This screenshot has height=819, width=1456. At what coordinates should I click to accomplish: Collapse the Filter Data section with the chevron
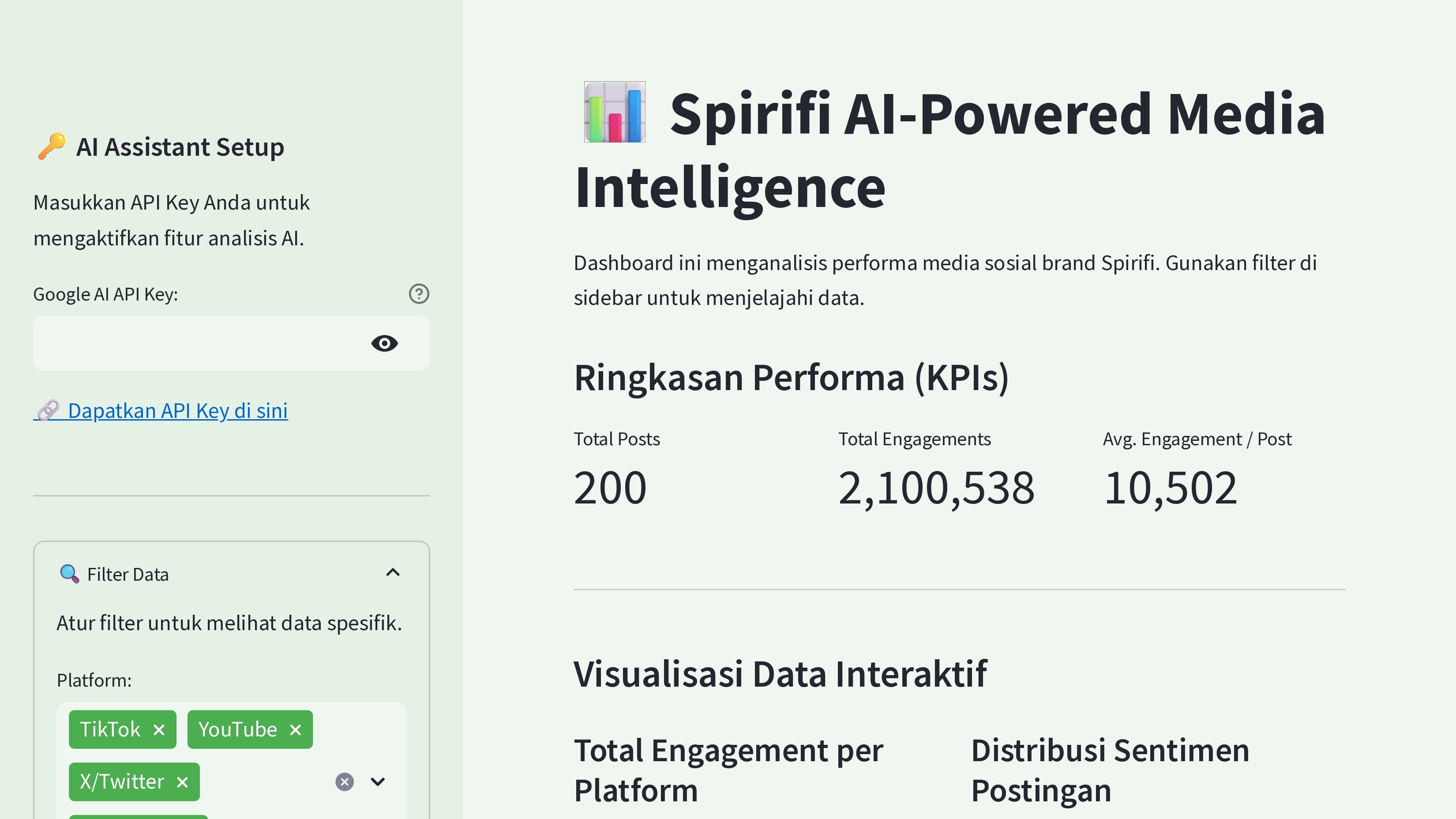[x=393, y=573]
